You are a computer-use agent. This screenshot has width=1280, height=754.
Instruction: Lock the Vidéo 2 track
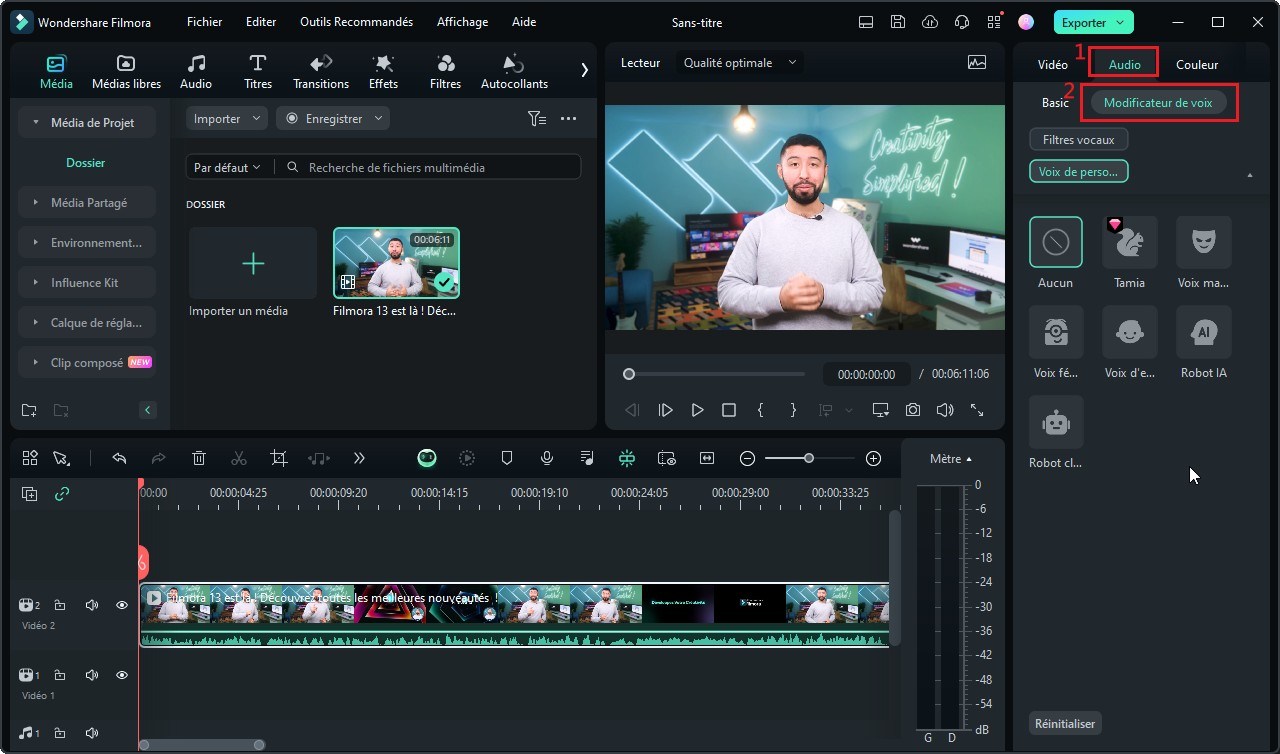click(60, 605)
